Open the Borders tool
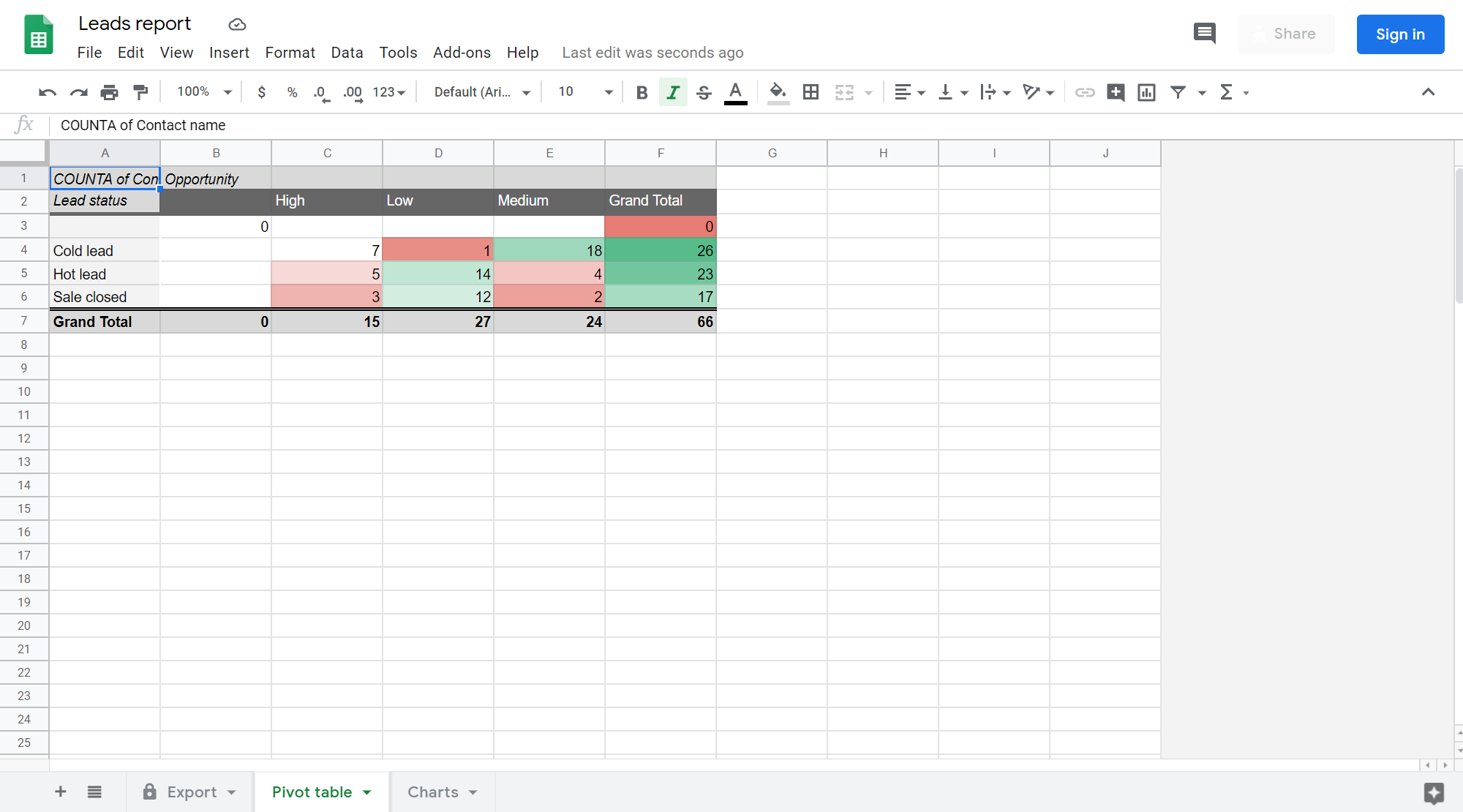Viewport: 1463px width, 812px height. [x=811, y=92]
